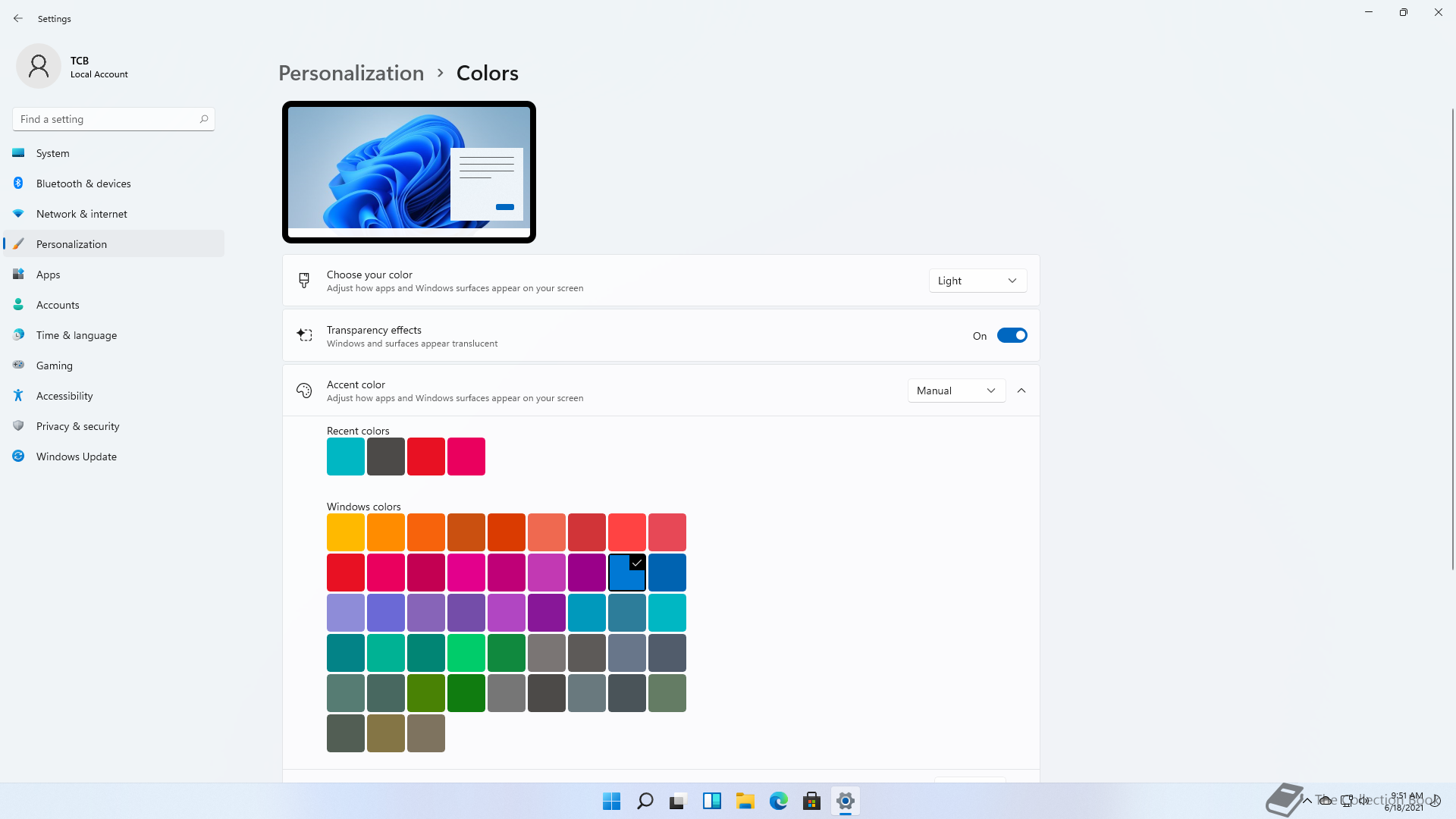This screenshot has height=819, width=1456.
Task: Click the search magnifier in Find a setting
Action: [204, 119]
